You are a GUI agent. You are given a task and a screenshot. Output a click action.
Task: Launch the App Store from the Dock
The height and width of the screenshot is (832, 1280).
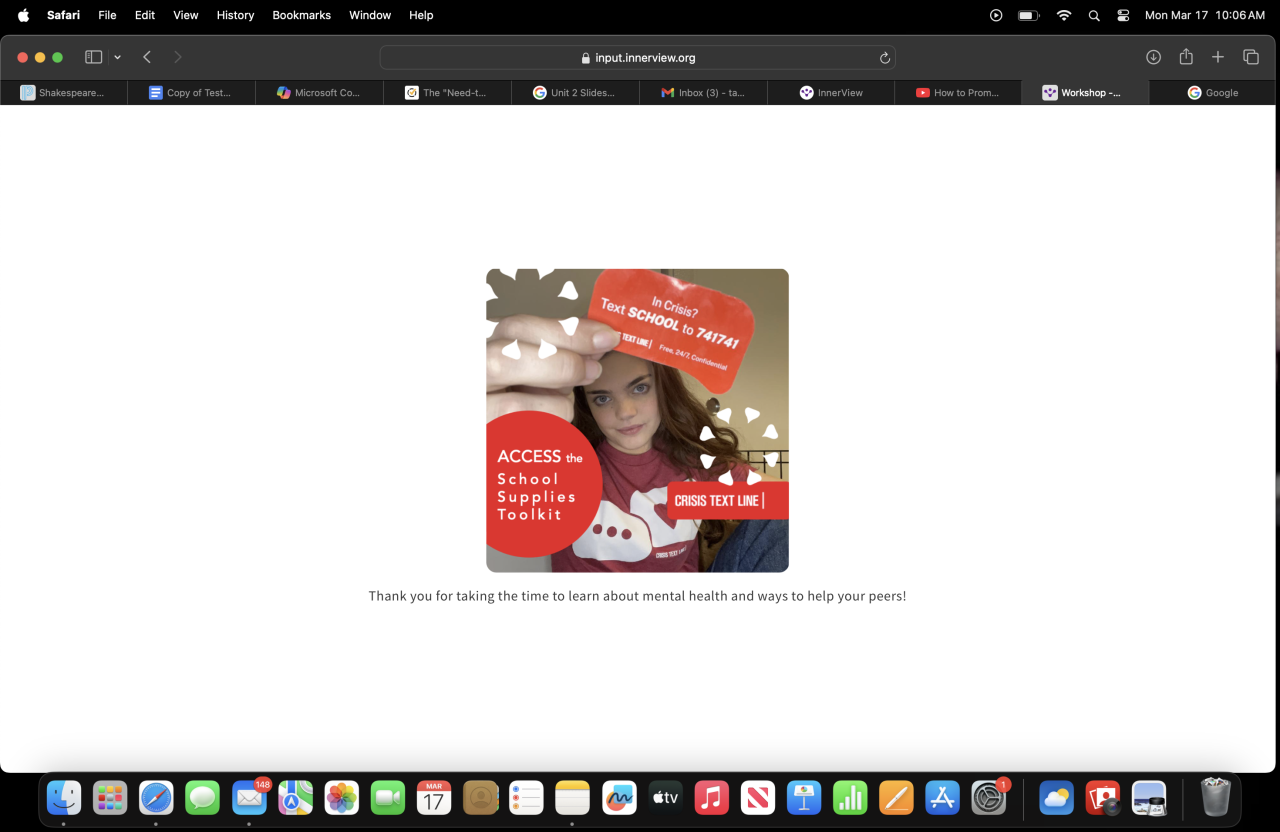tap(943, 798)
